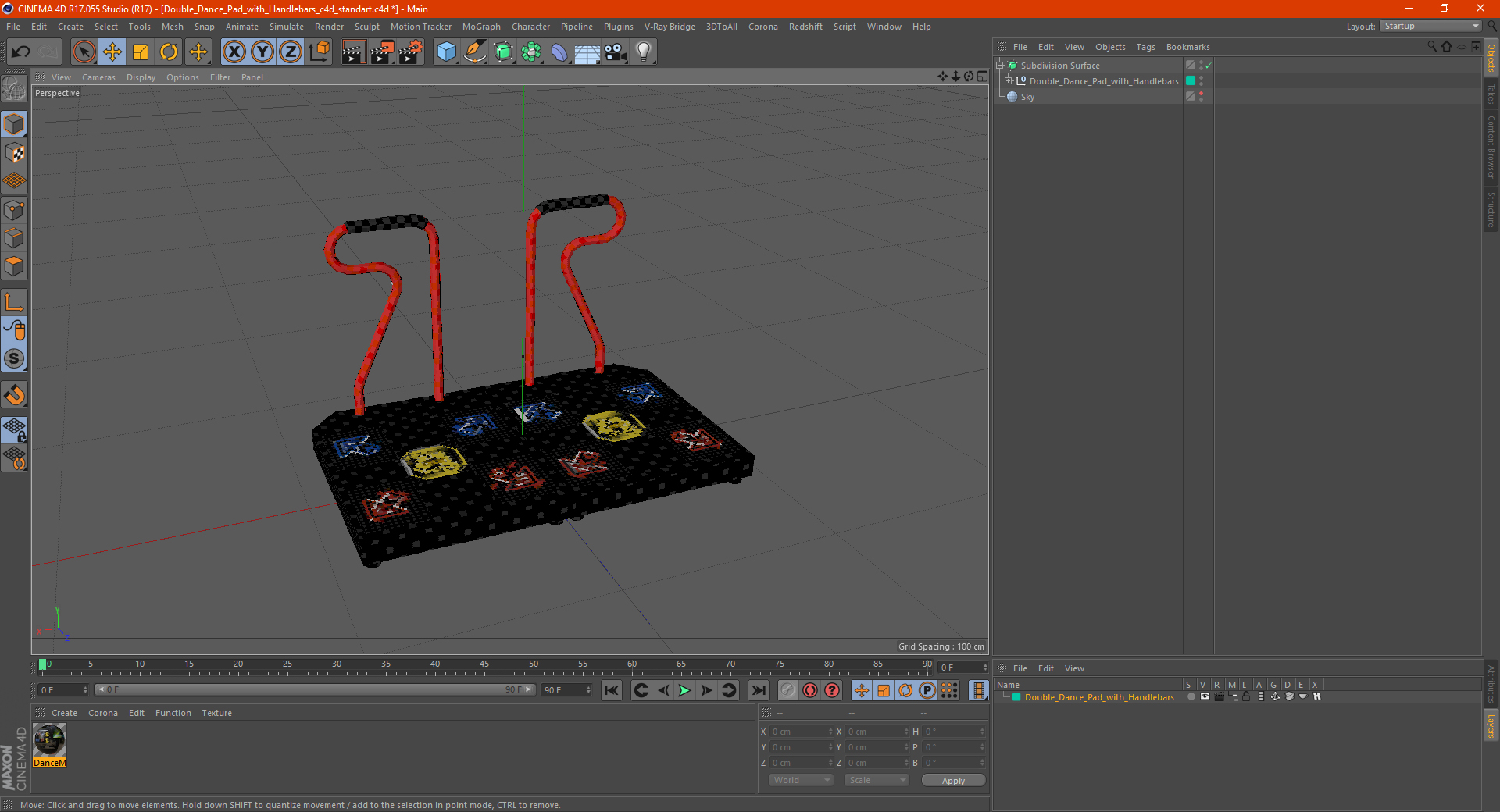This screenshot has height=812, width=1500.
Task: Select the DanceM material thumbnail
Action: [49, 740]
